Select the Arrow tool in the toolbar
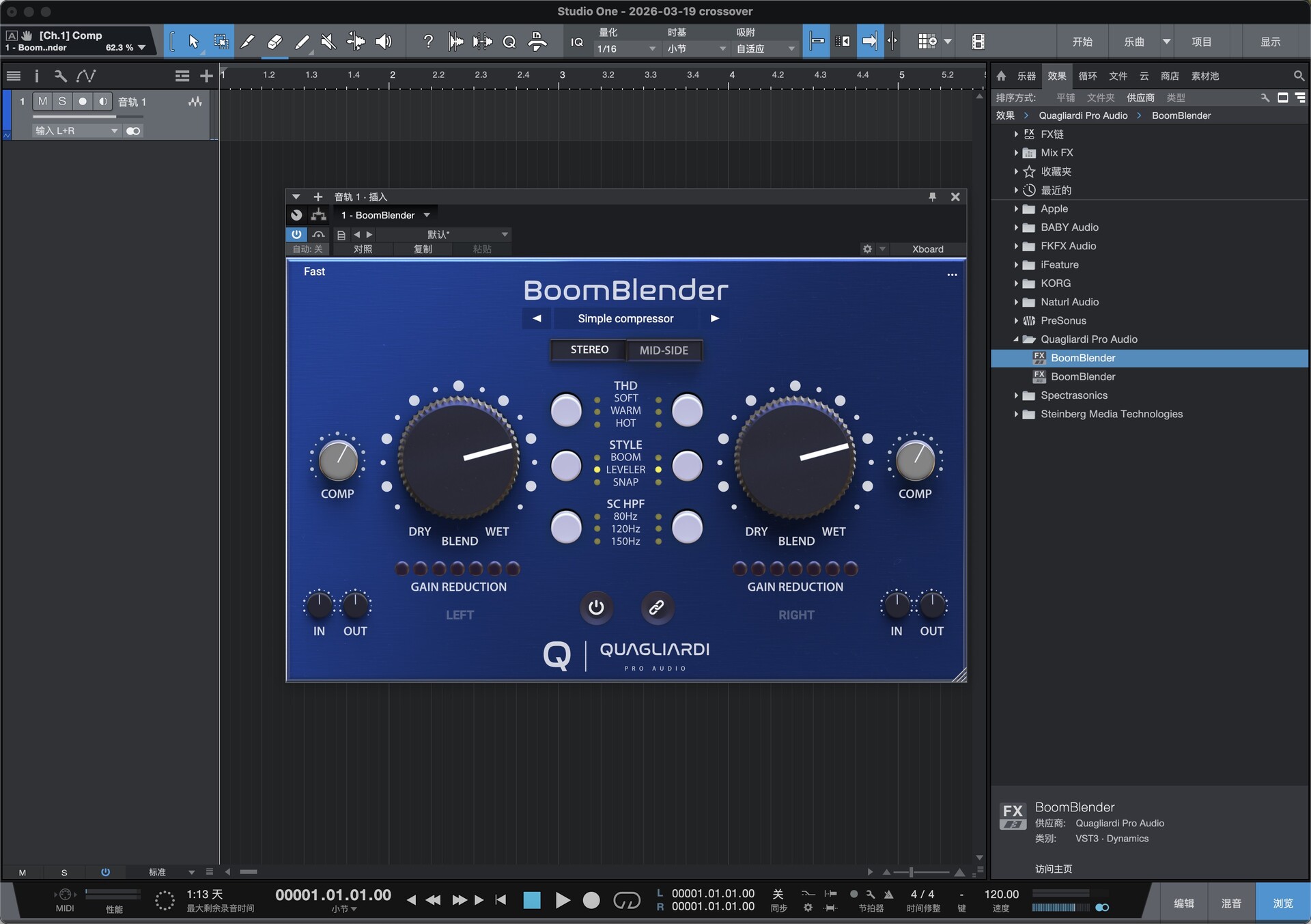 [193, 41]
